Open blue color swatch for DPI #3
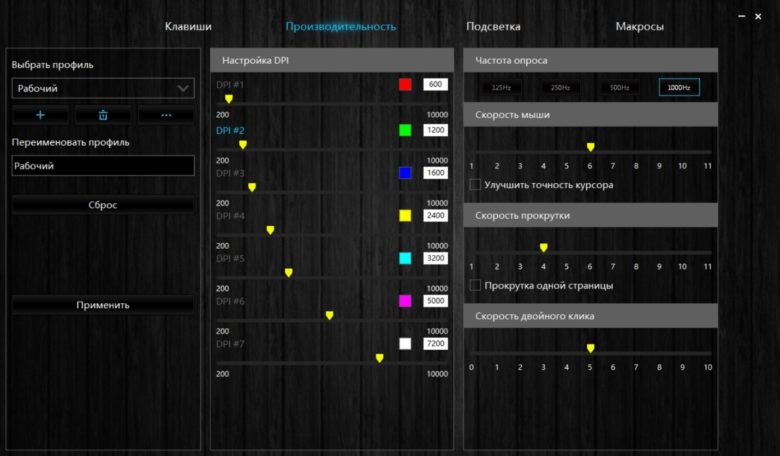The width and height of the screenshot is (780, 456). 405,173
